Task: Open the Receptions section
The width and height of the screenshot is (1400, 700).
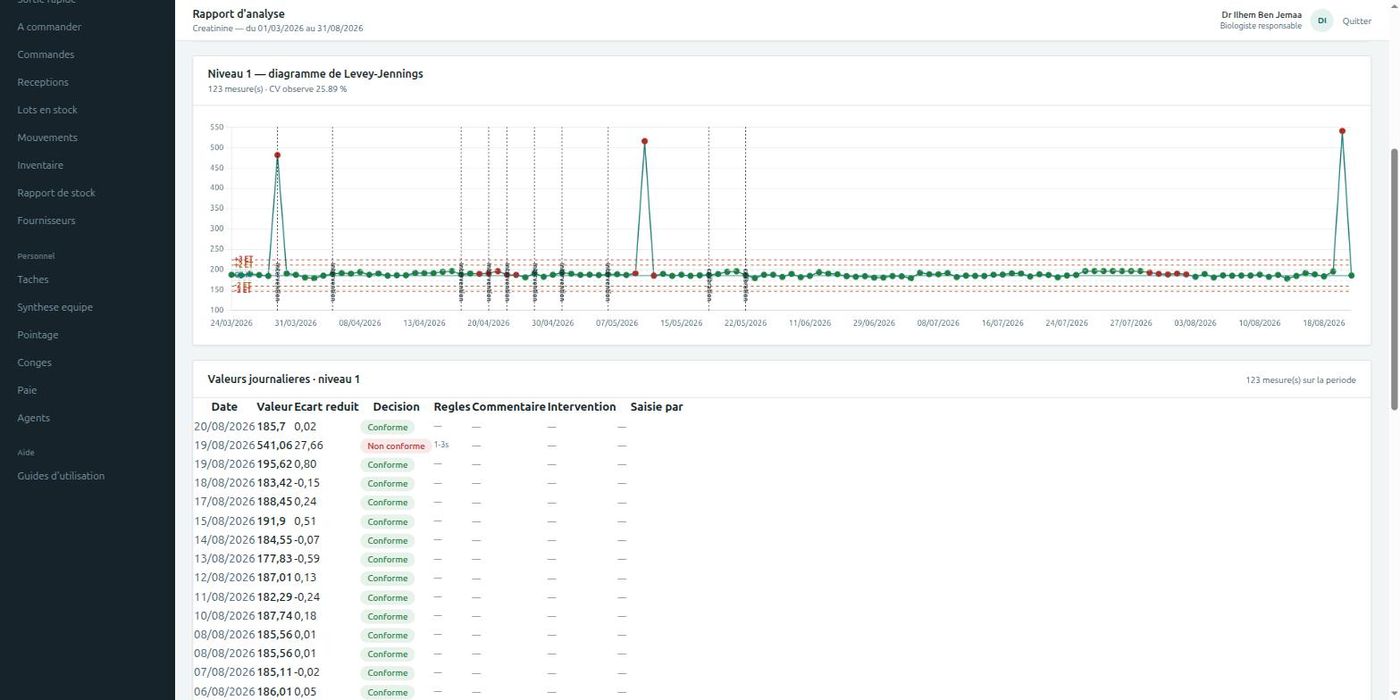Action: tap(43, 82)
